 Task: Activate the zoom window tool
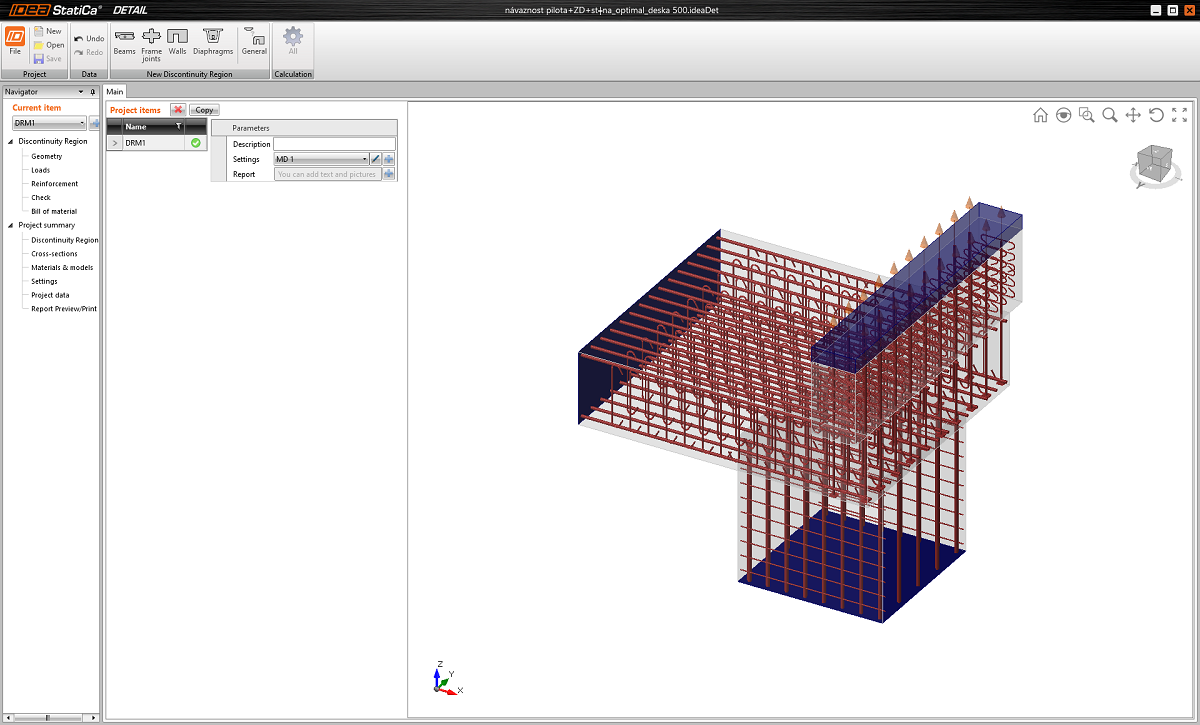tap(1086, 115)
